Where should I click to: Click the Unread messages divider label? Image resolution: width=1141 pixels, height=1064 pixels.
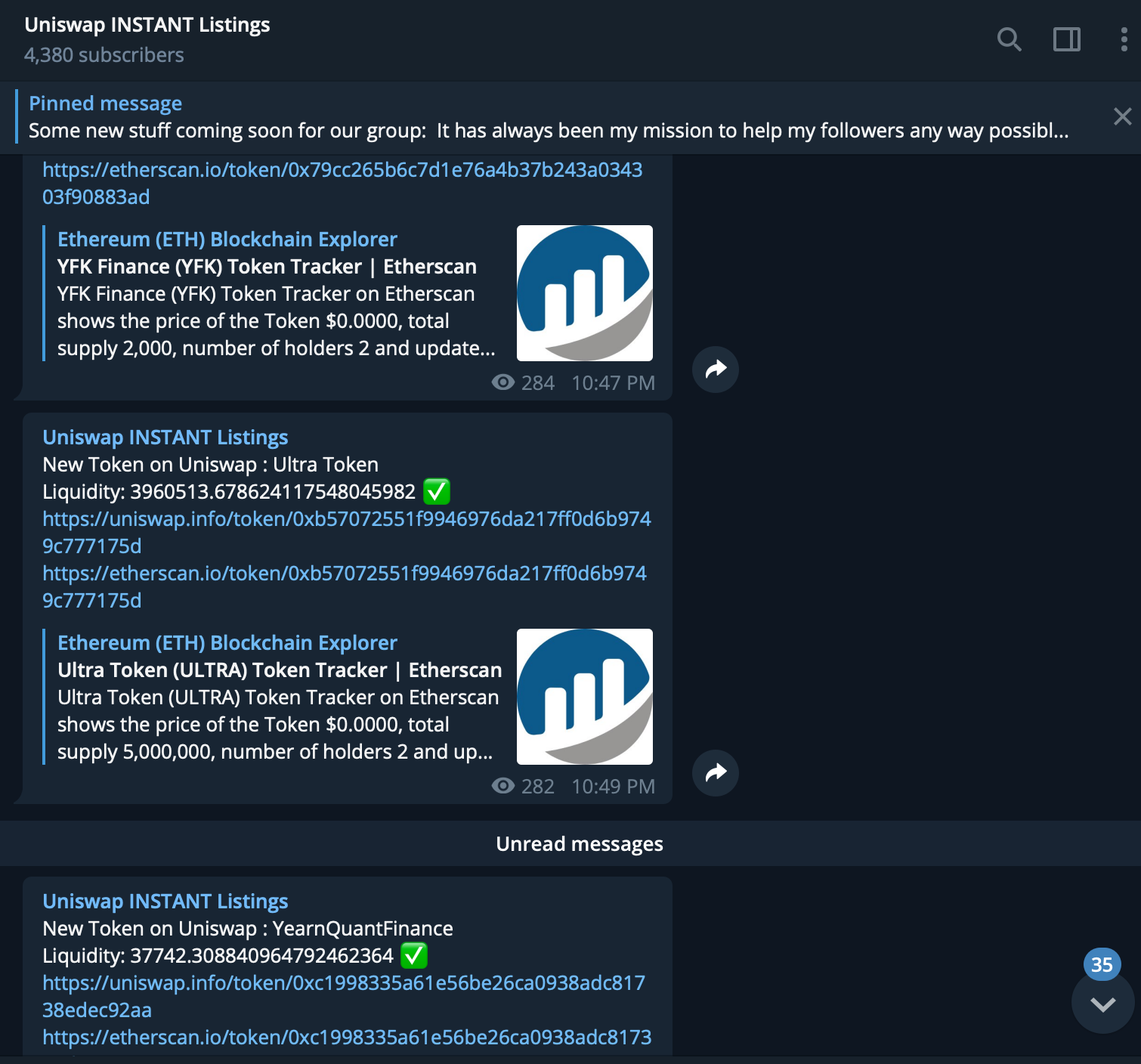[580, 844]
